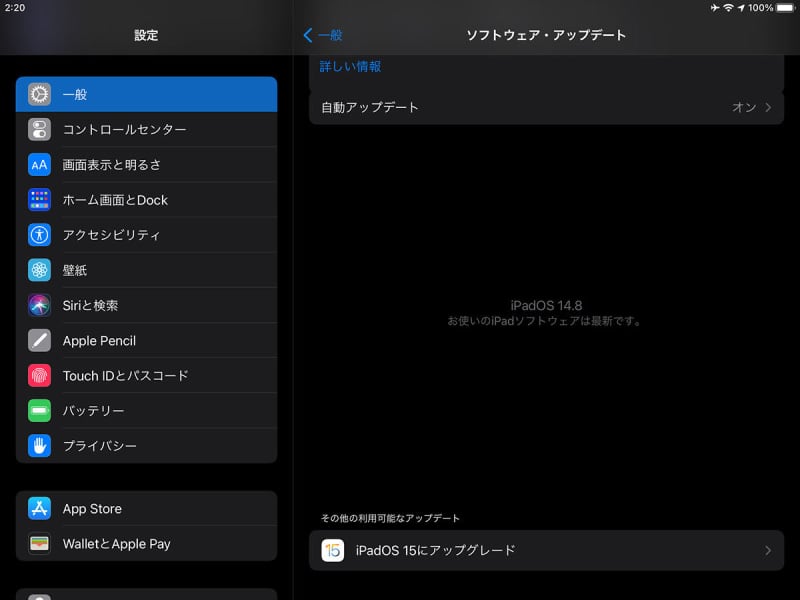Tap the Home Screen & Dock grid icon
800x600 pixels.
[39, 200]
